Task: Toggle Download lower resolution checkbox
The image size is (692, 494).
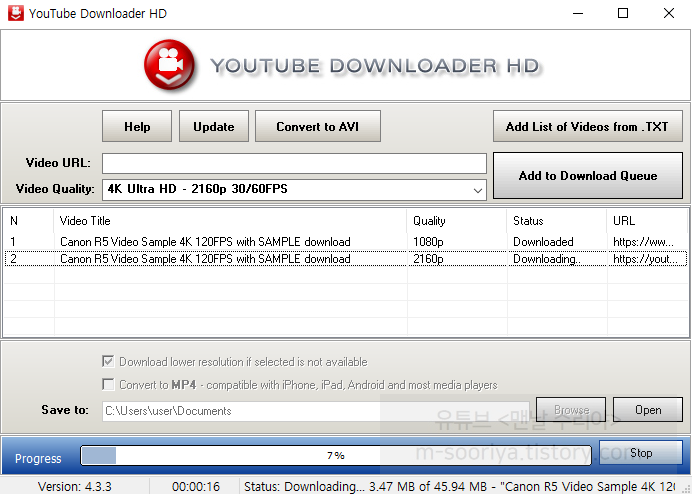Action: click(x=108, y=362)
